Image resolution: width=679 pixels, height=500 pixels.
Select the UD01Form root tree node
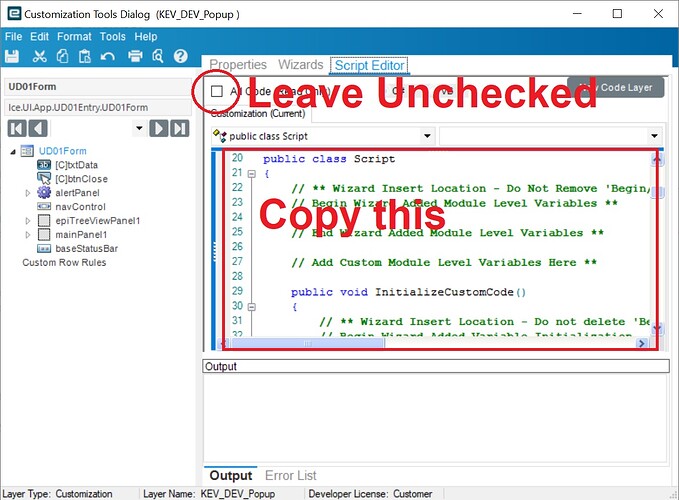pos(62,151)
